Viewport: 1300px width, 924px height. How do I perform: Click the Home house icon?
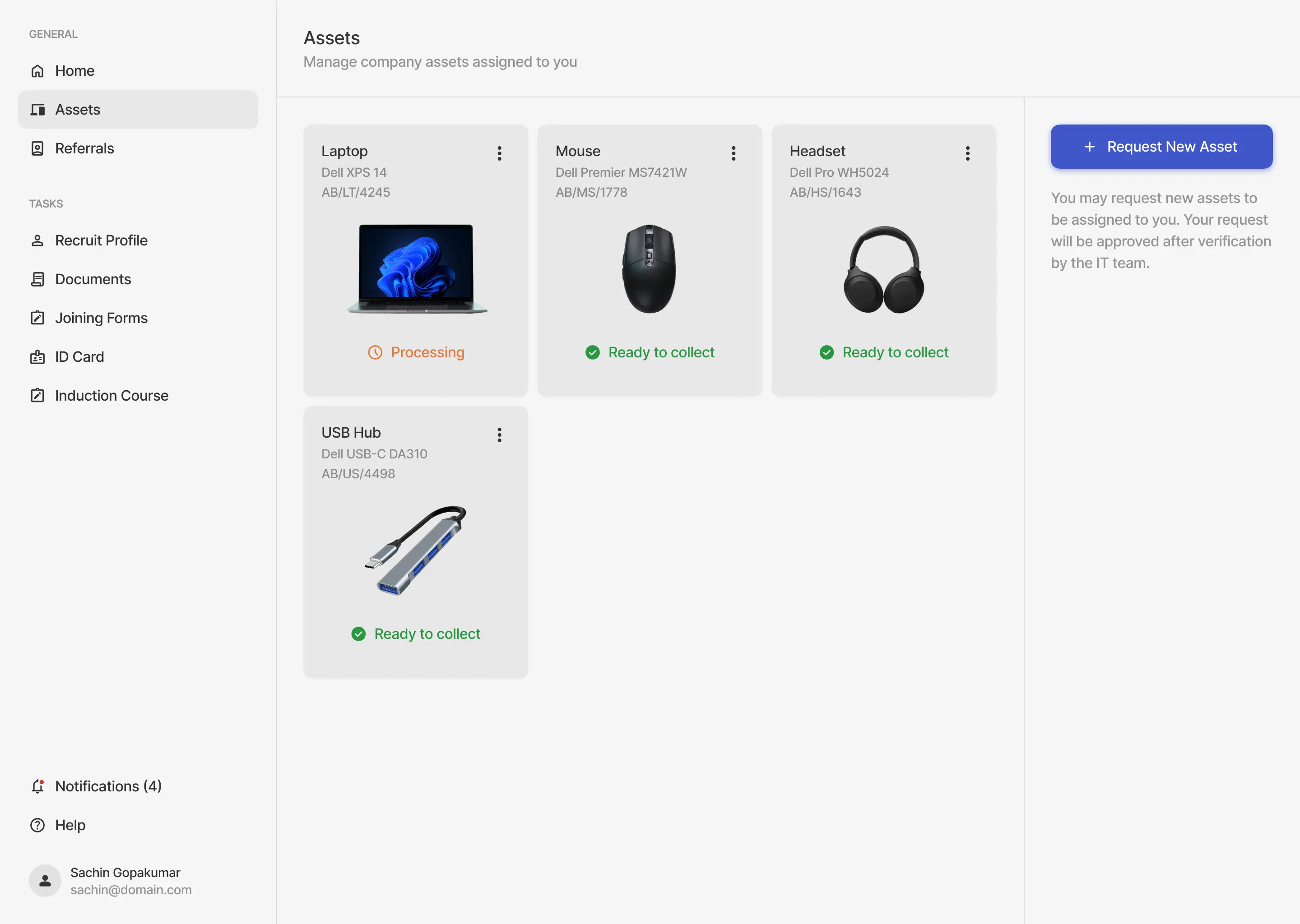click(37, 70)
